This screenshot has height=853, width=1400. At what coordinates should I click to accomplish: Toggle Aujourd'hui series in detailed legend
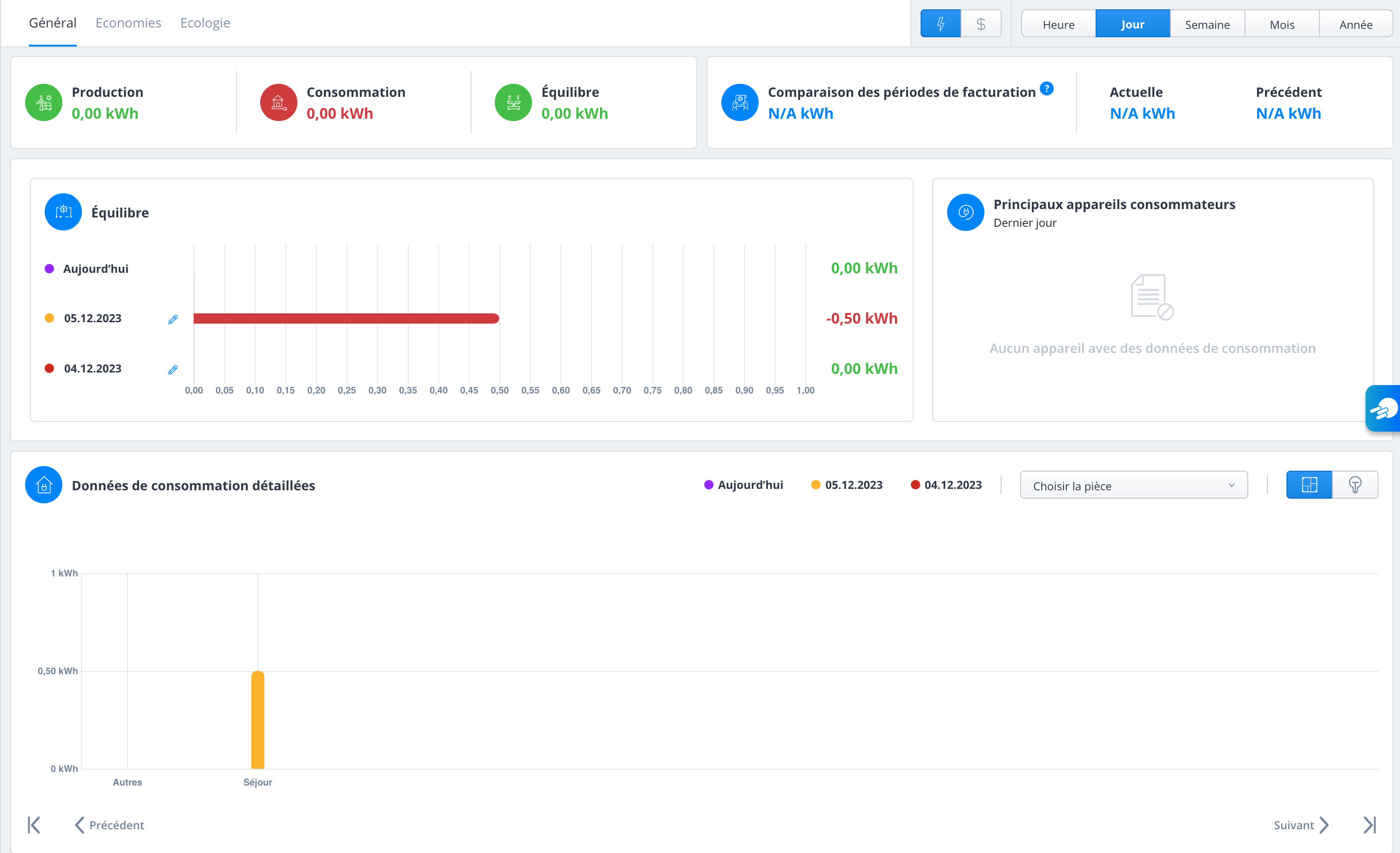(x=744, y=485)
